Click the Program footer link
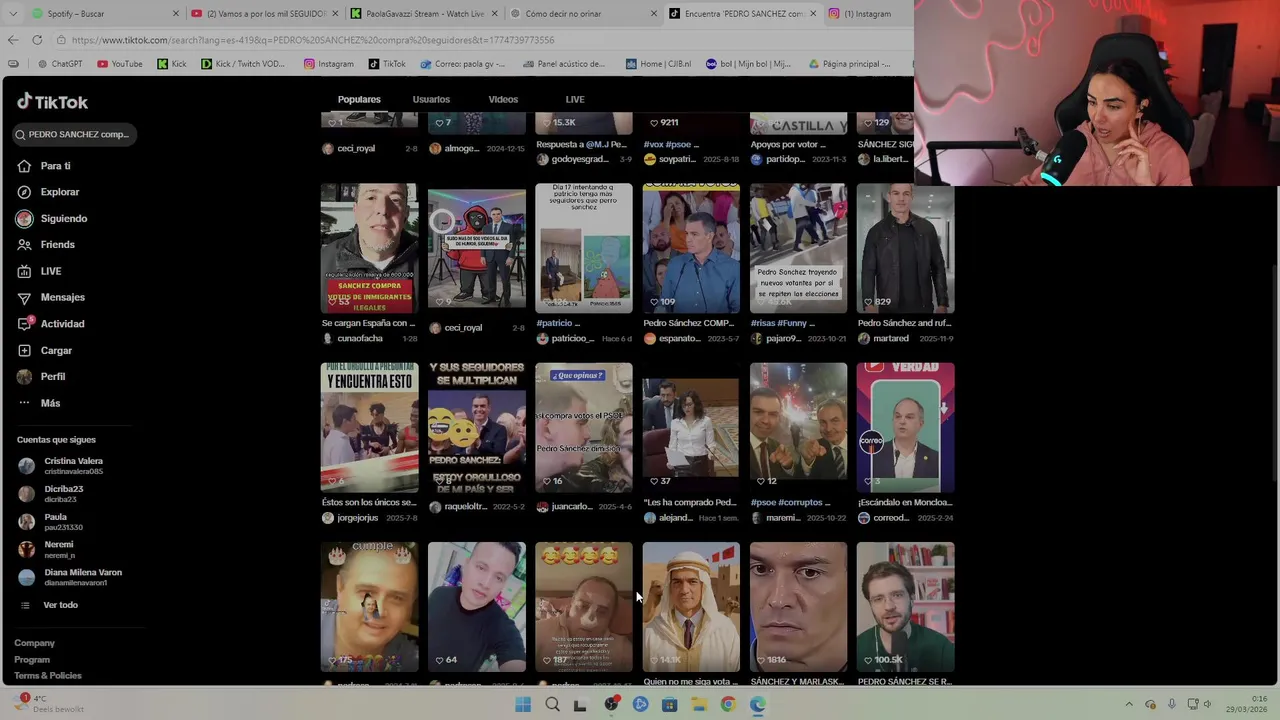Viewport: 1280px width, 720px height. point(32,660)
